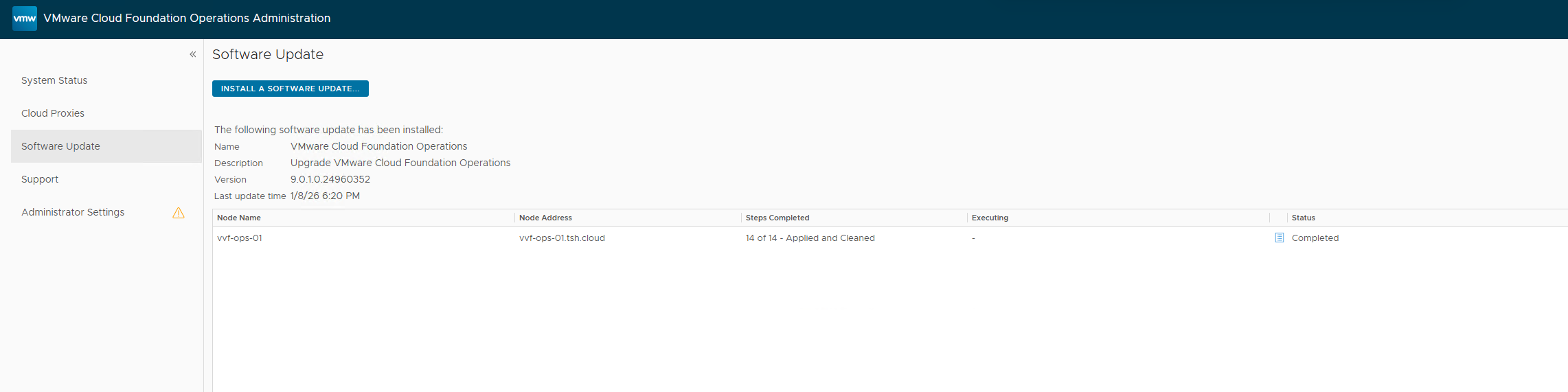
Task: Open the Support section
Action: [40, 179]
